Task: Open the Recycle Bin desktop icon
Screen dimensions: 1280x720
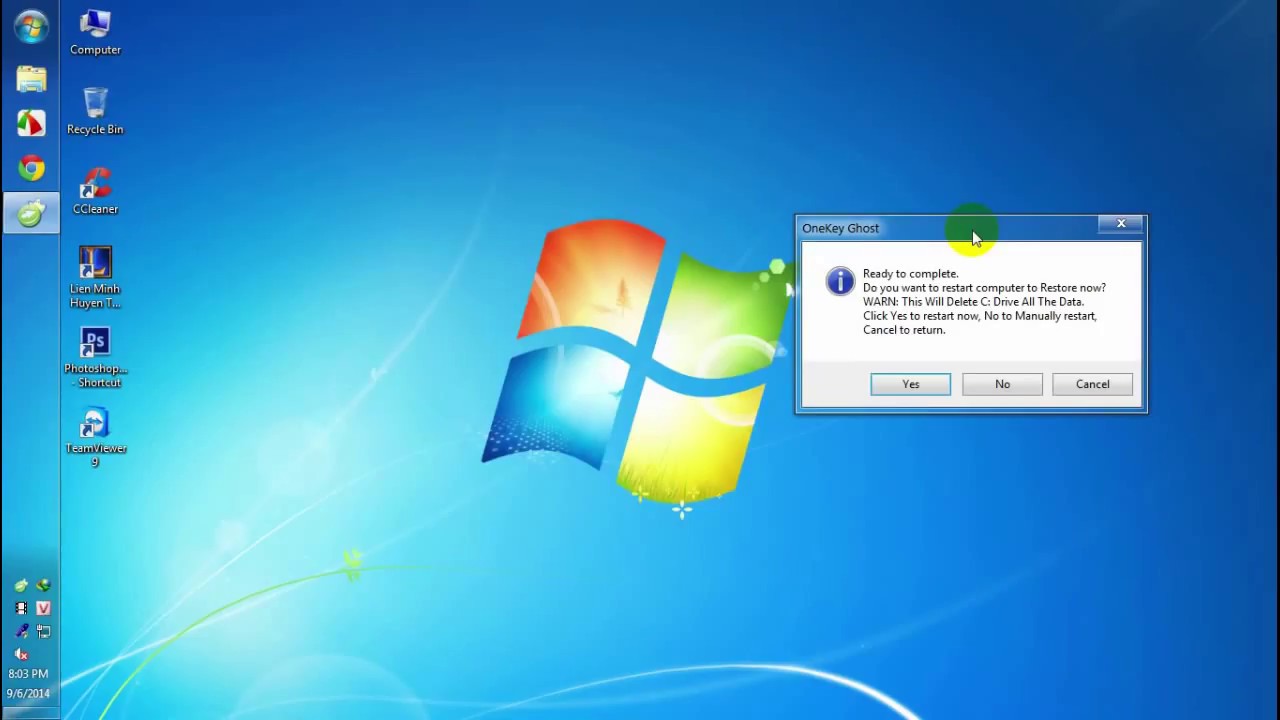Action: [95, 111]
